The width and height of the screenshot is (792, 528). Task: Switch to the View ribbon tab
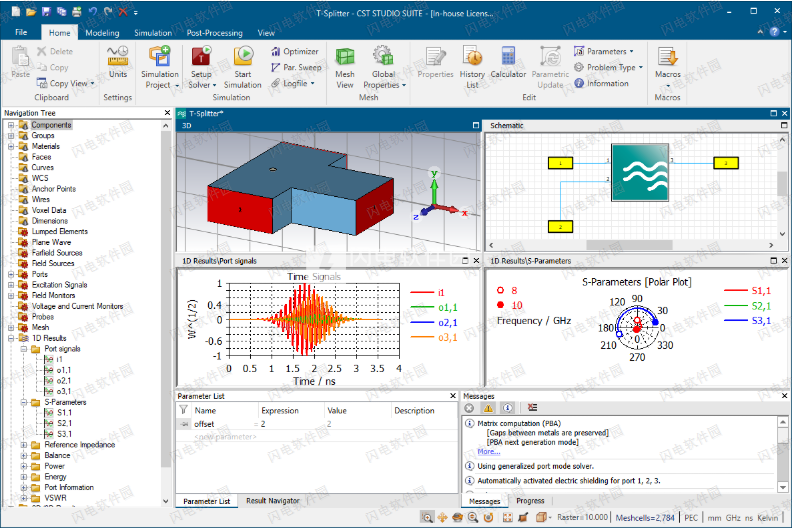coord(266,32)
